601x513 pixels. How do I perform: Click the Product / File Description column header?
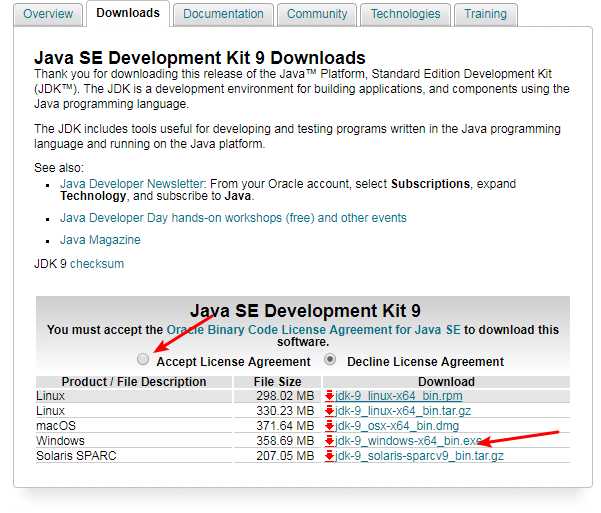coord(134,381)
